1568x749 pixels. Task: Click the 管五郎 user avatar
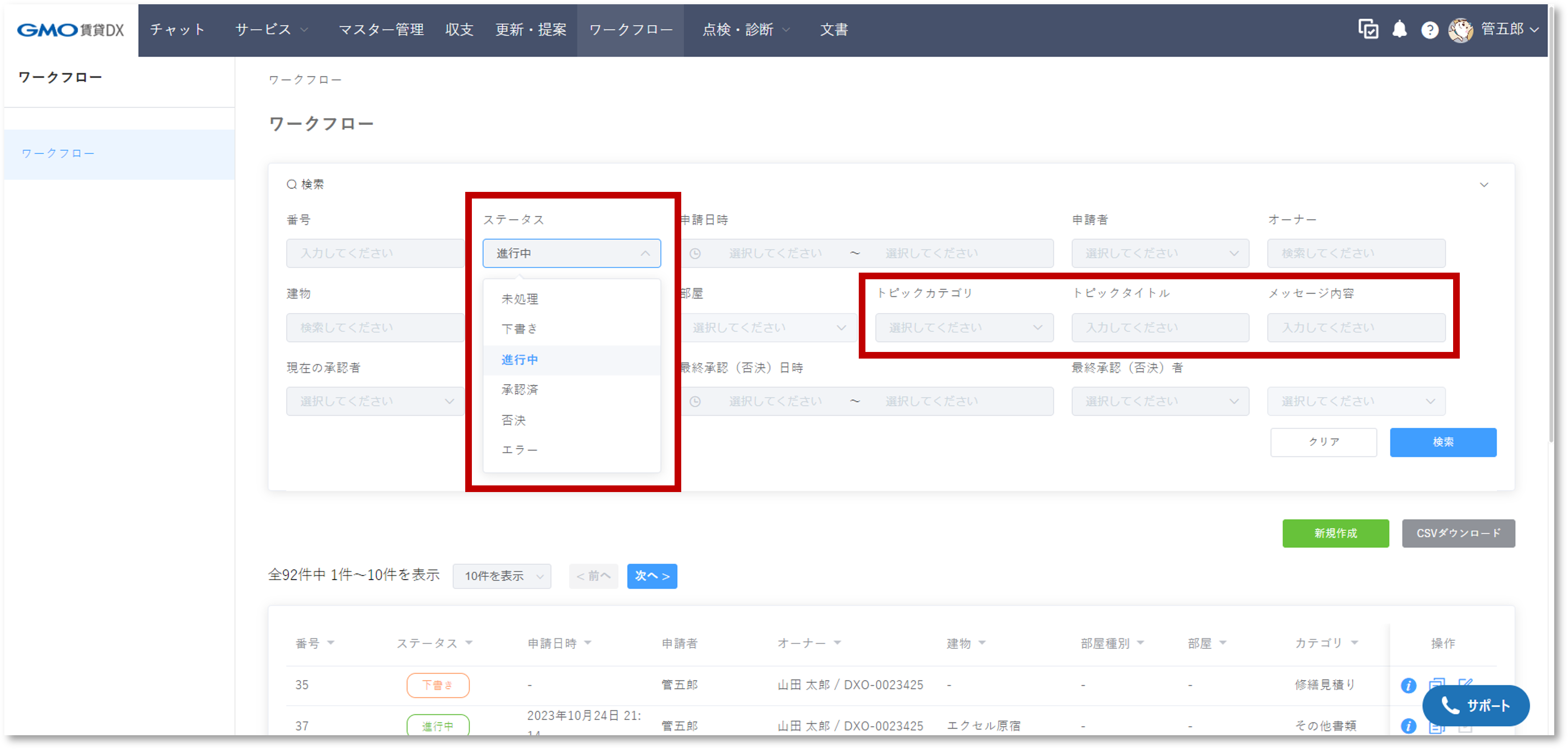tap(1460, 30)
